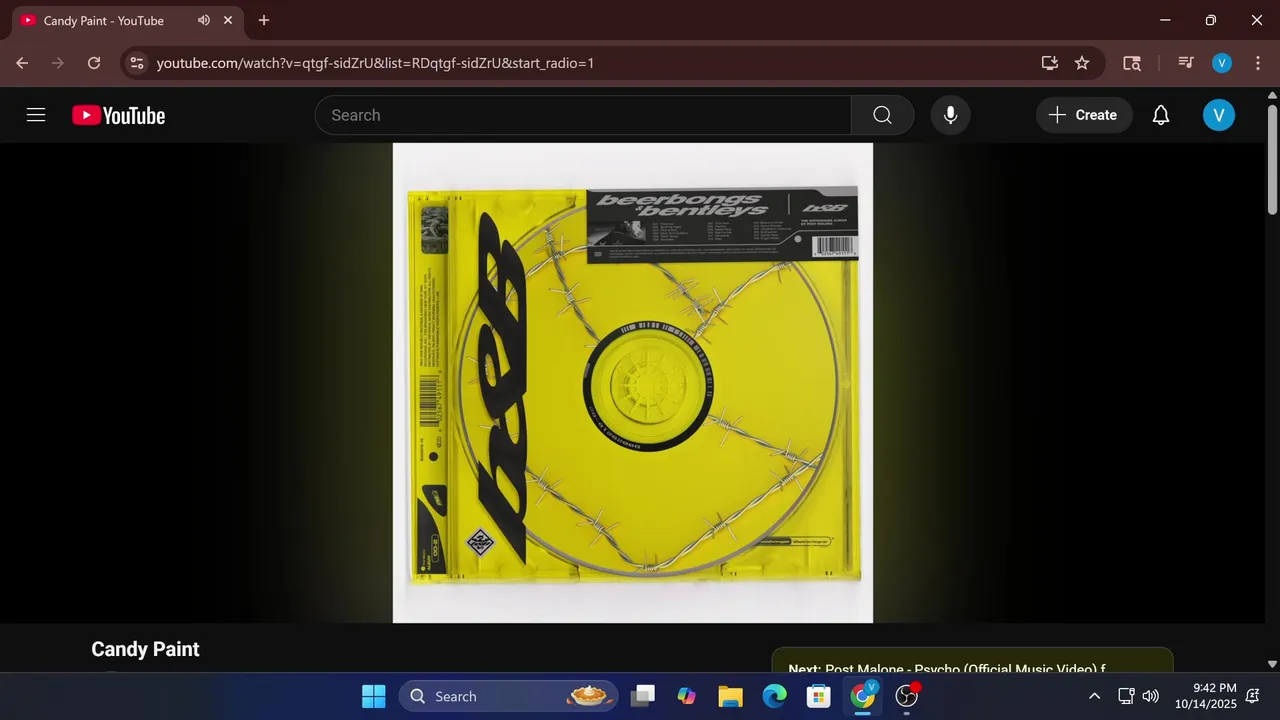Restore down the Chrome window
1280x720 pixels.
point(1211,20)
